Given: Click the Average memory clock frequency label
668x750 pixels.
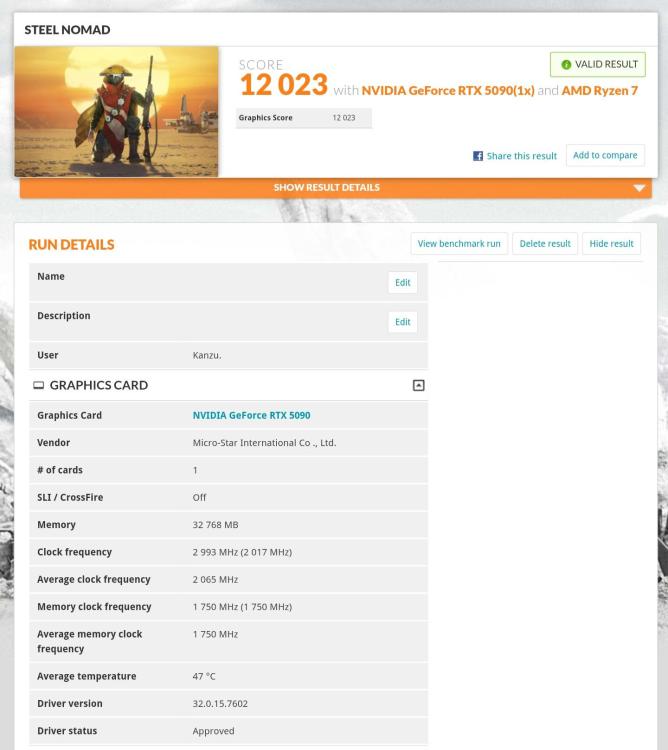Looking at the screenshot, I should point(89,641).
